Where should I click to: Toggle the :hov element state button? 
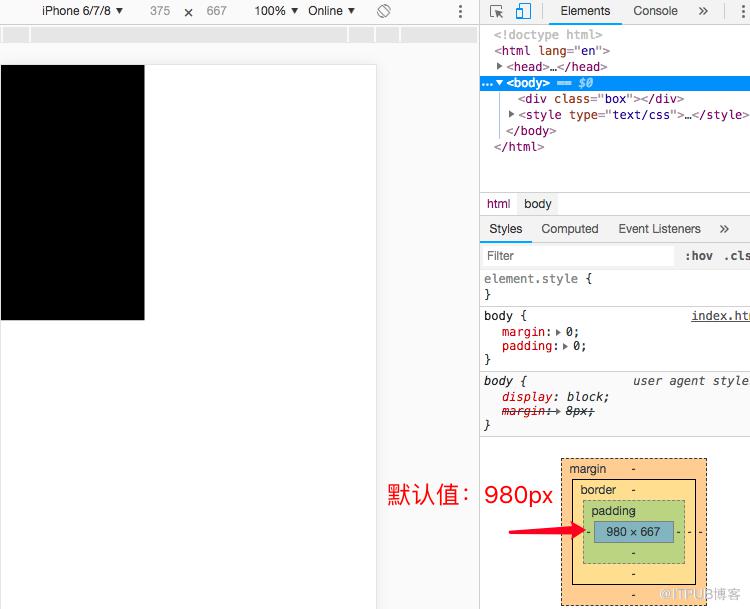click(698, 256)
